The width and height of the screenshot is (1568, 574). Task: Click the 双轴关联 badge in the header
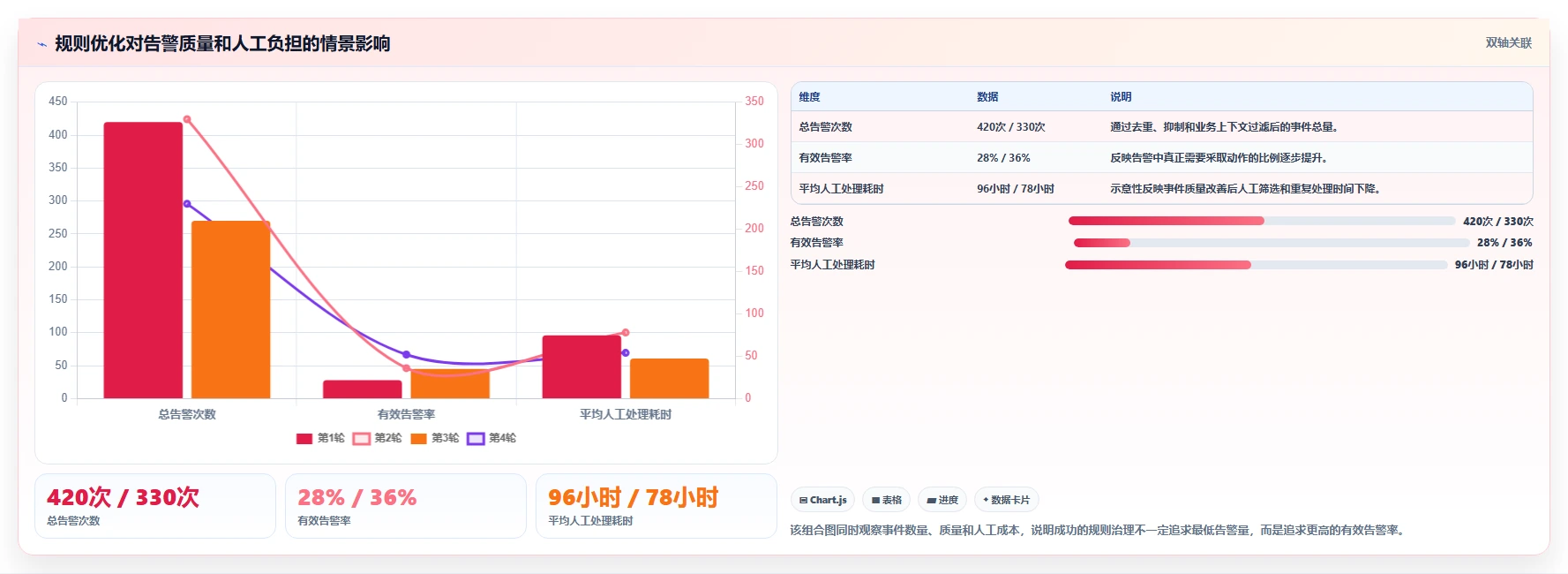coord(1508,43)
